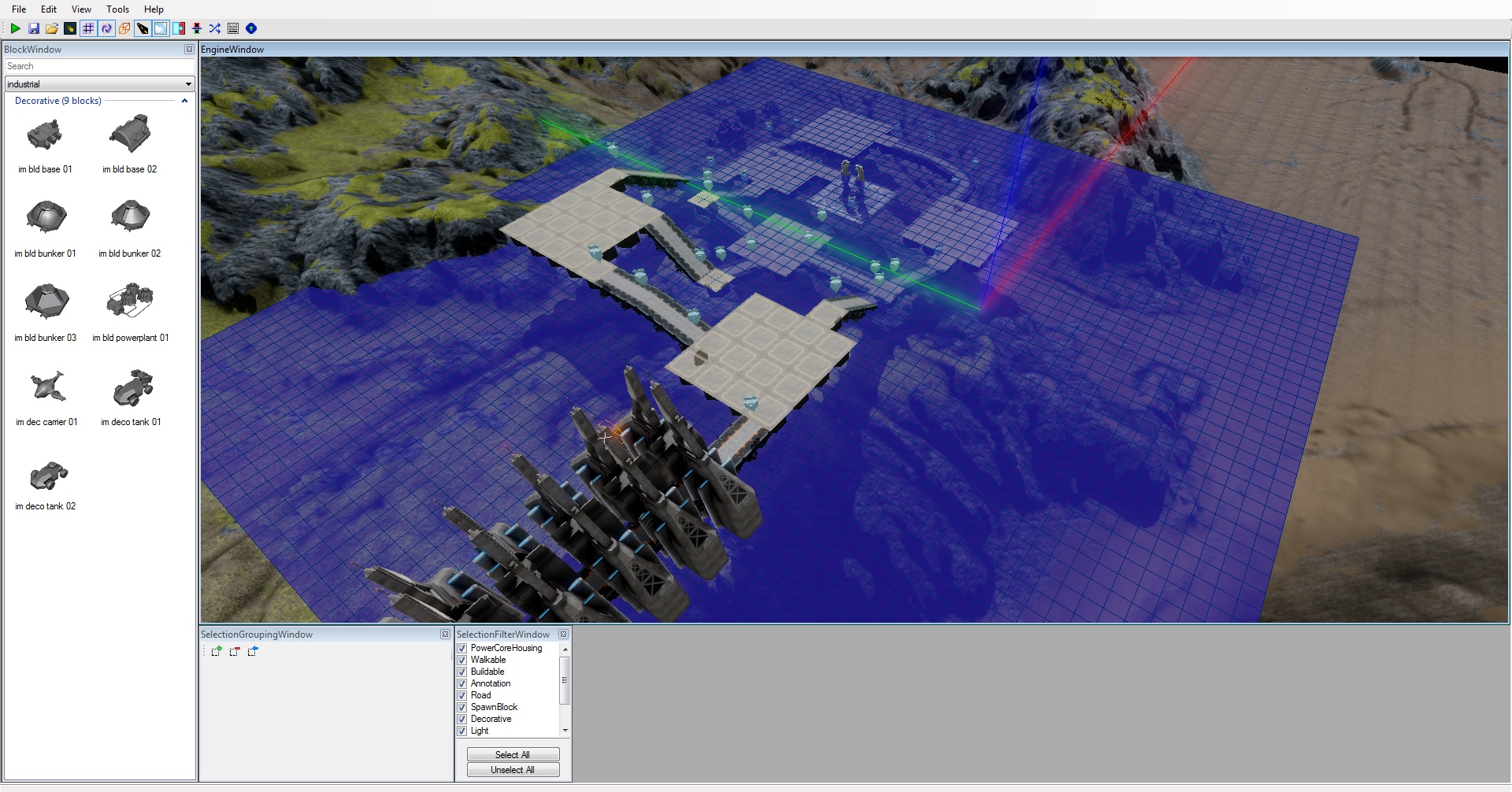1512x792 pixels.
Task: Click the dark square with yellow blocks icon
Action: click(x=70, y=28)
